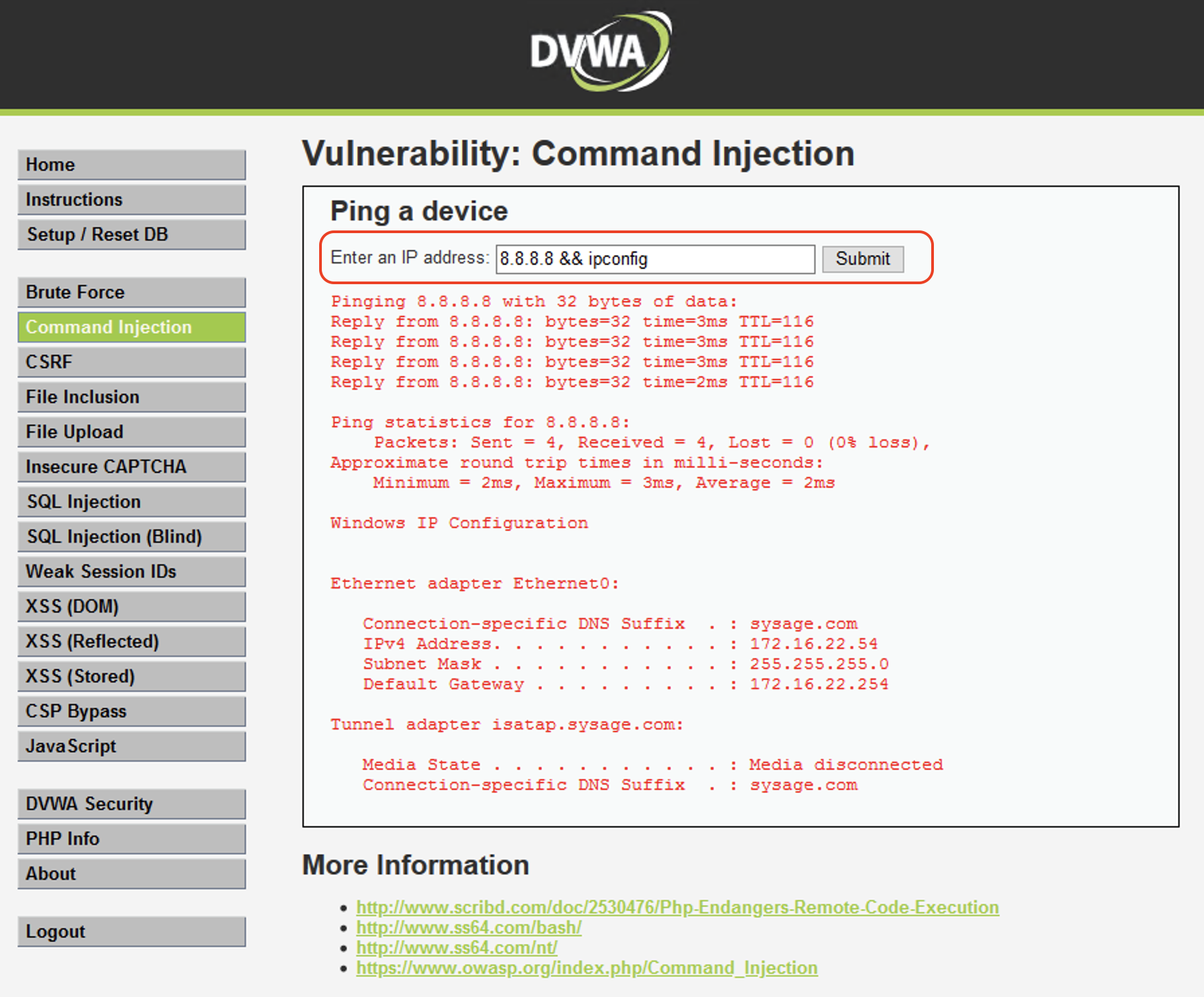Open the owasp.org Command_Injection link
The width and height of the screenshot is (1204, 997).
(x=587, y=967)
